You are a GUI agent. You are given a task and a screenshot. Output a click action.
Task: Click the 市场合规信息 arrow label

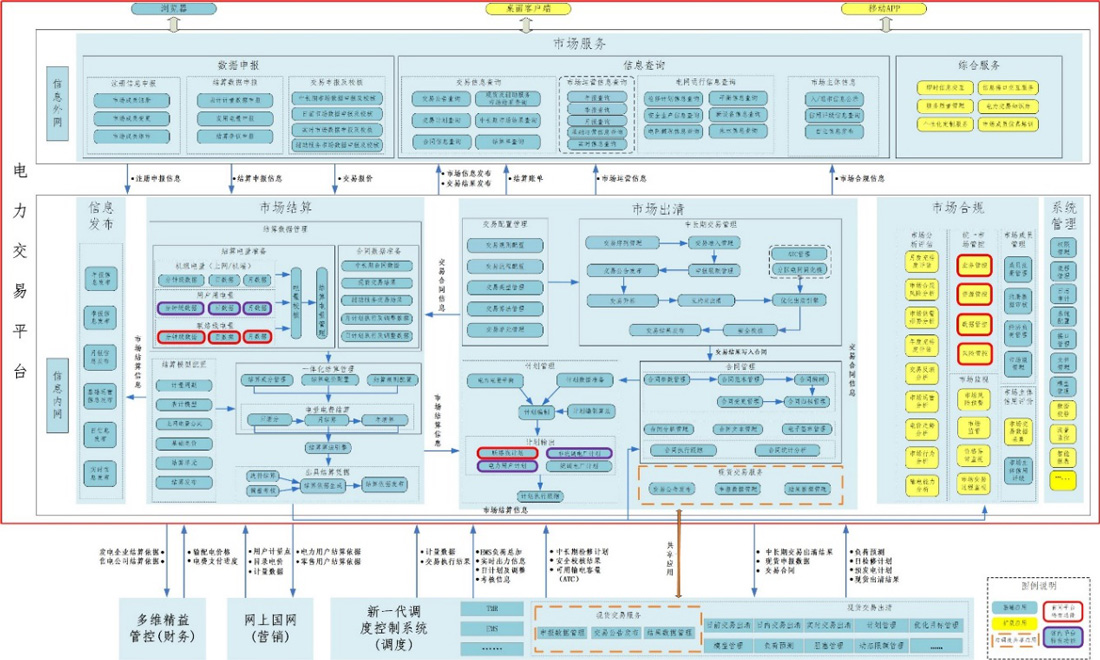click(860, 179)
